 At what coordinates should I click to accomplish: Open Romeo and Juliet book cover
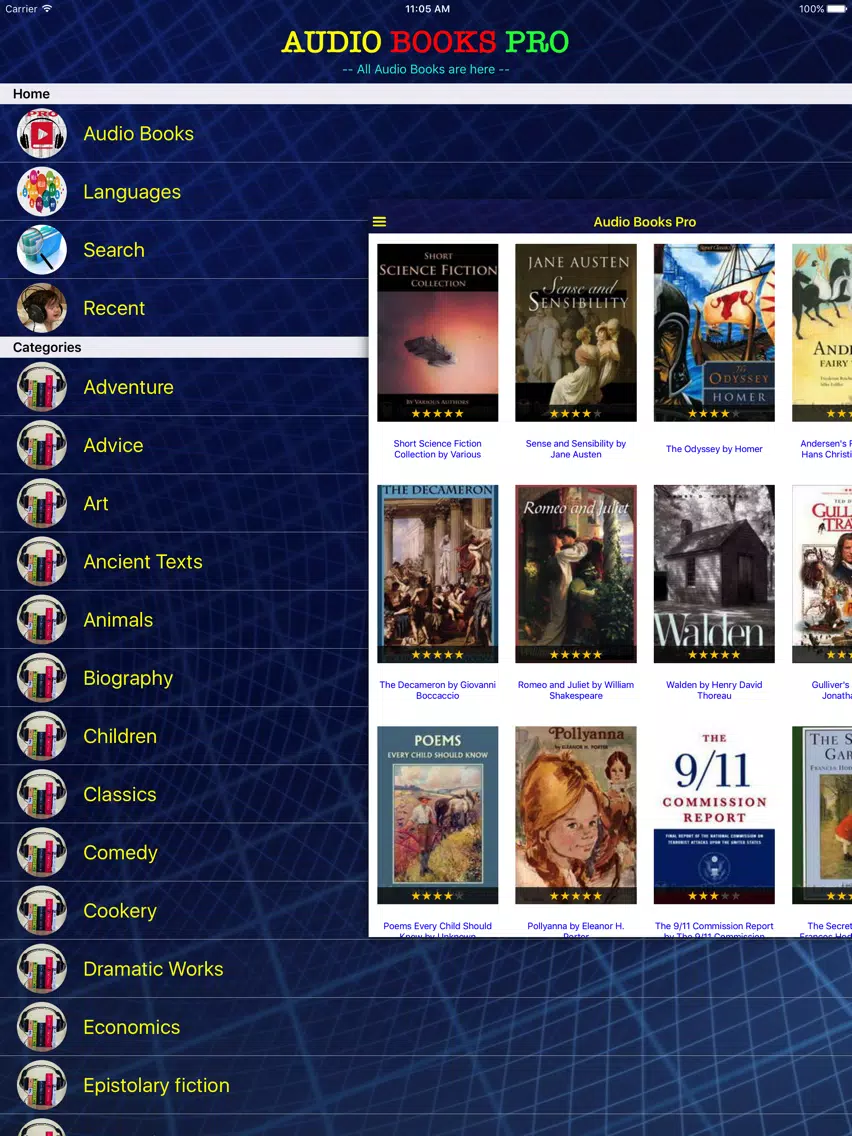(x=576, y=574)
